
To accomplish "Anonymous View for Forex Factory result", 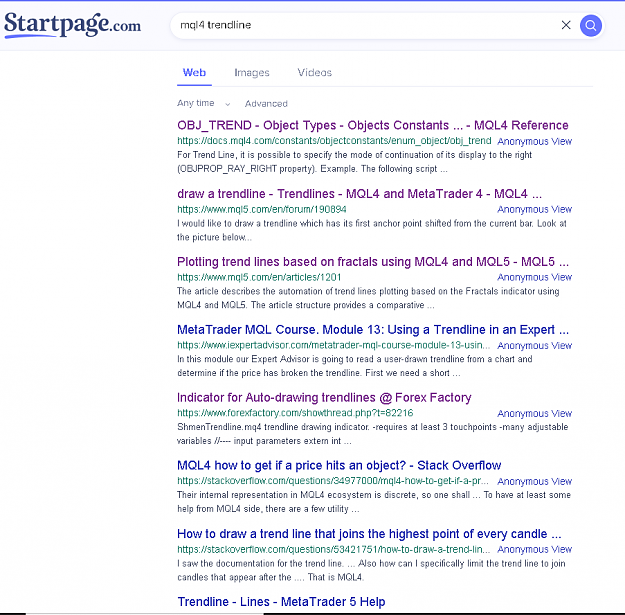I will click(535, 413).
